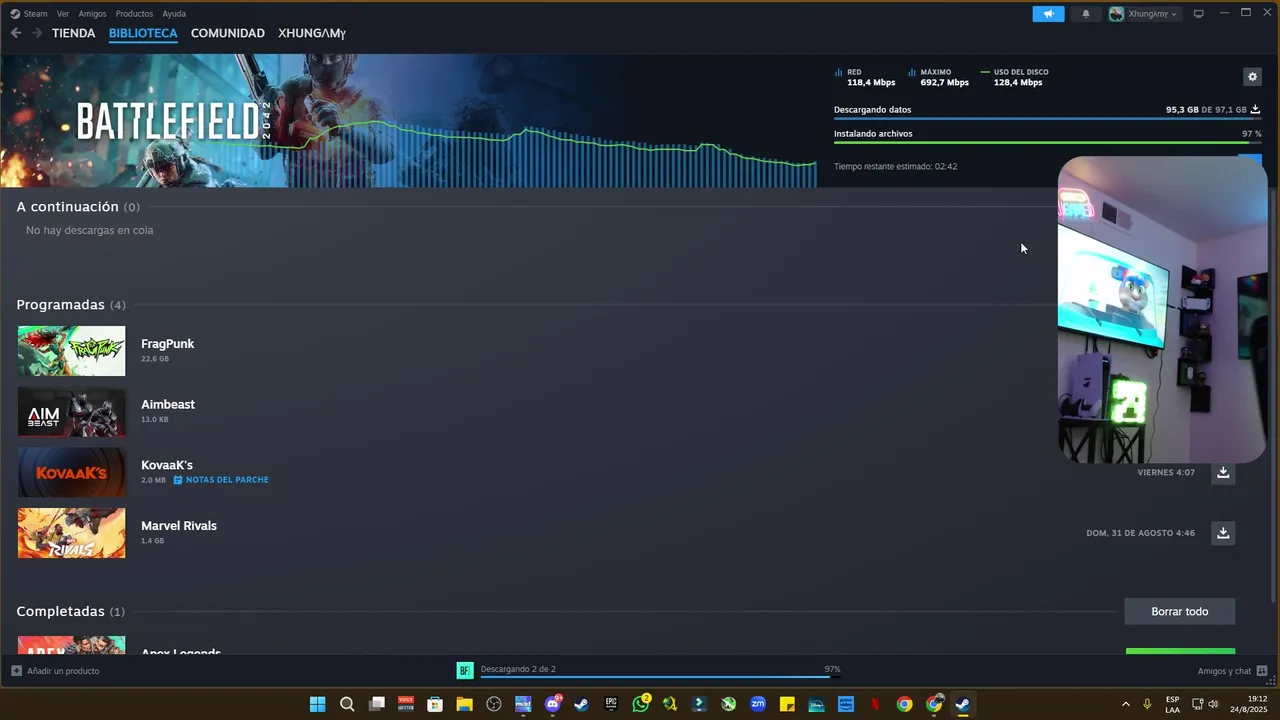Open the Ver menu

pyautogui.click(x=63, y=14)
